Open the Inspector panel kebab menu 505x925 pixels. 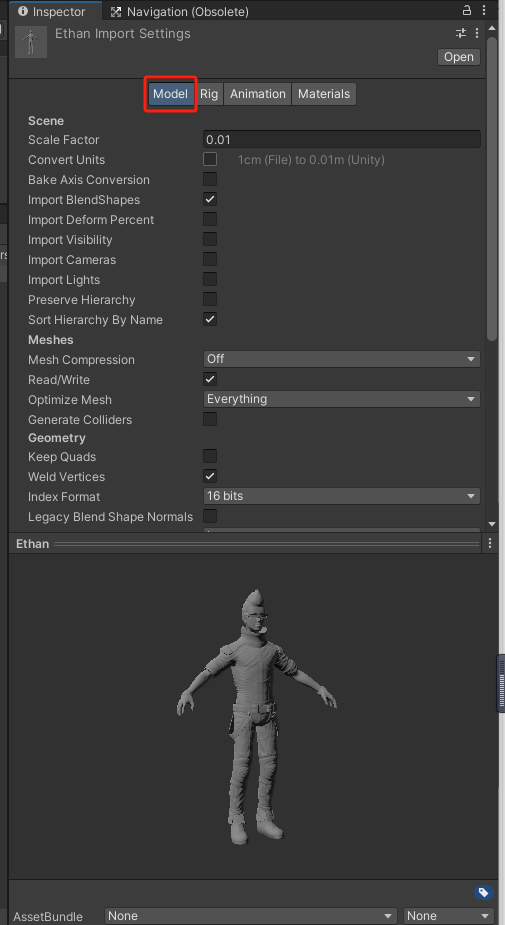[484, 11]
